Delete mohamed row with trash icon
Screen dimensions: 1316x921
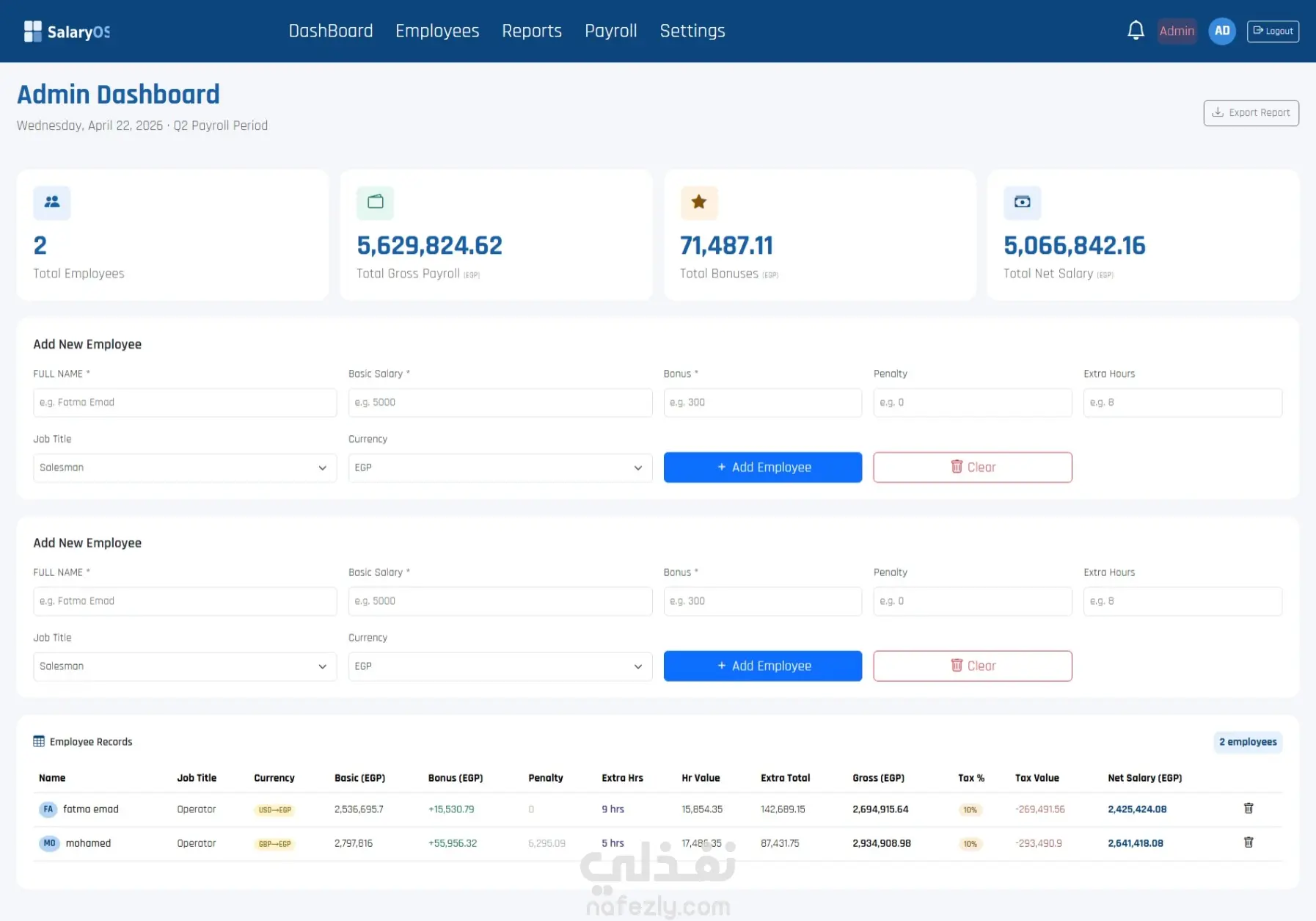[x=1249, y=842]
